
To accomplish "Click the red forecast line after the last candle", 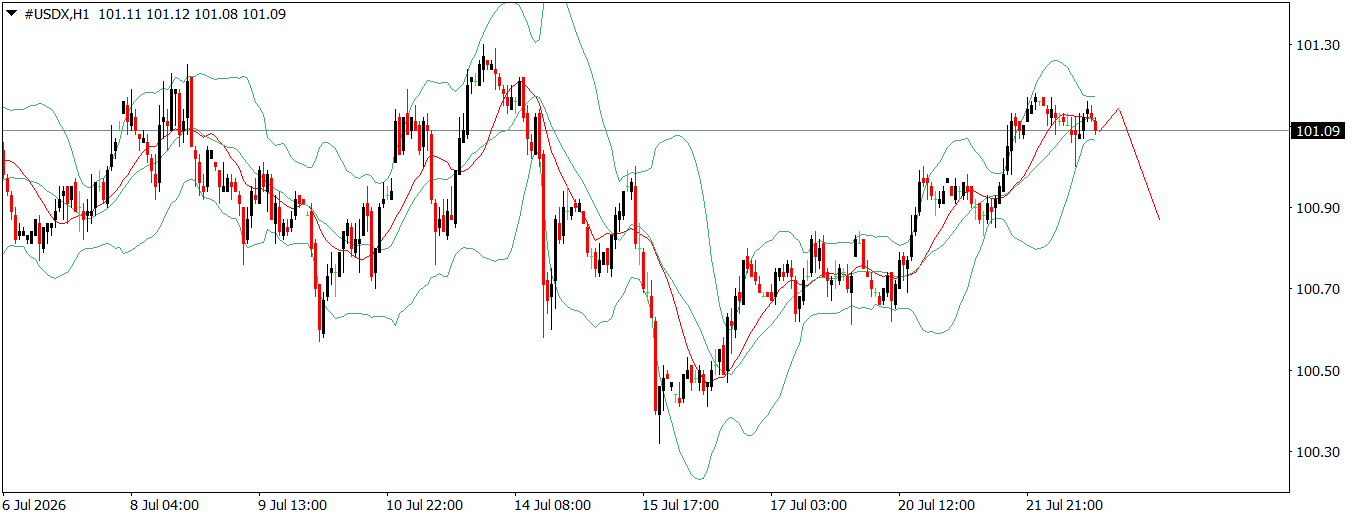I will [1138, 162].
